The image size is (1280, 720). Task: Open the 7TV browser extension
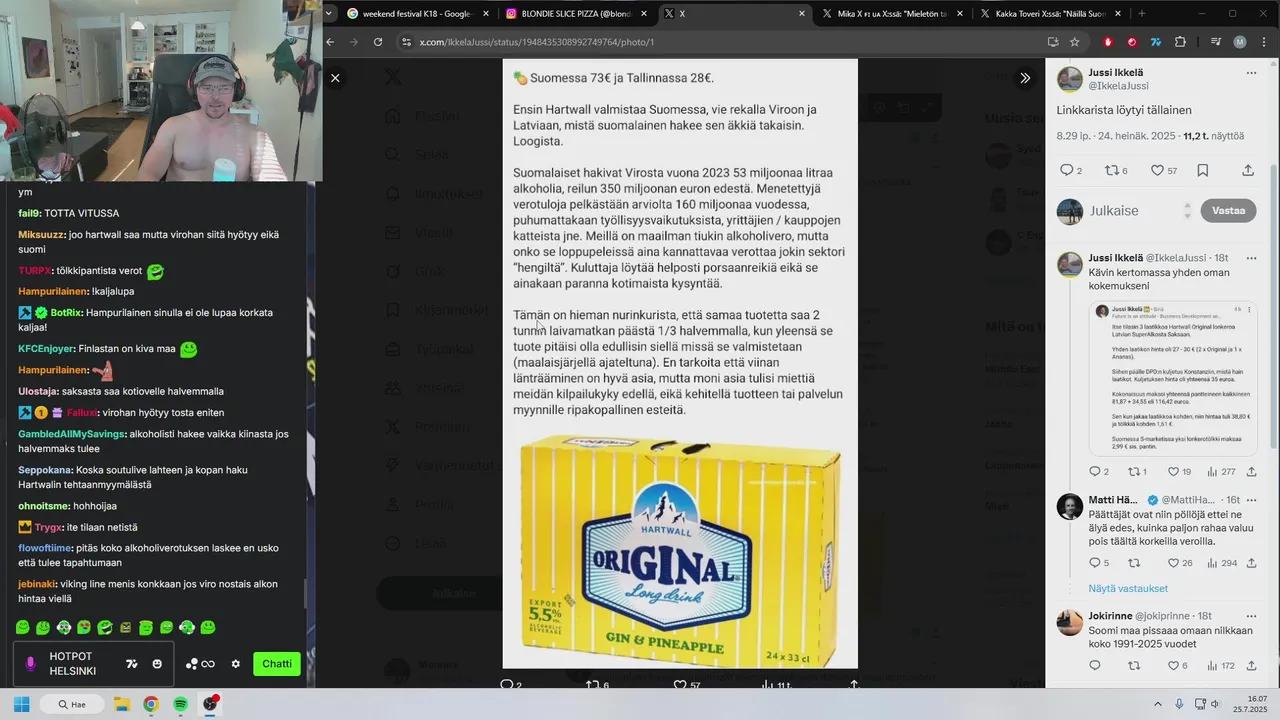tap(1156, 42)
